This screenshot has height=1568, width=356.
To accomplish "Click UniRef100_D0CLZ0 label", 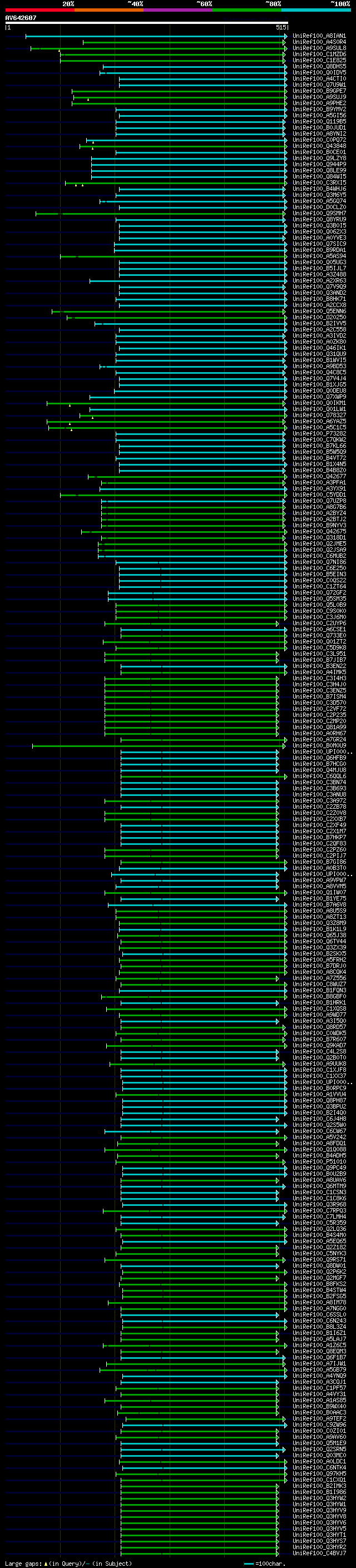I will point(319,207).
